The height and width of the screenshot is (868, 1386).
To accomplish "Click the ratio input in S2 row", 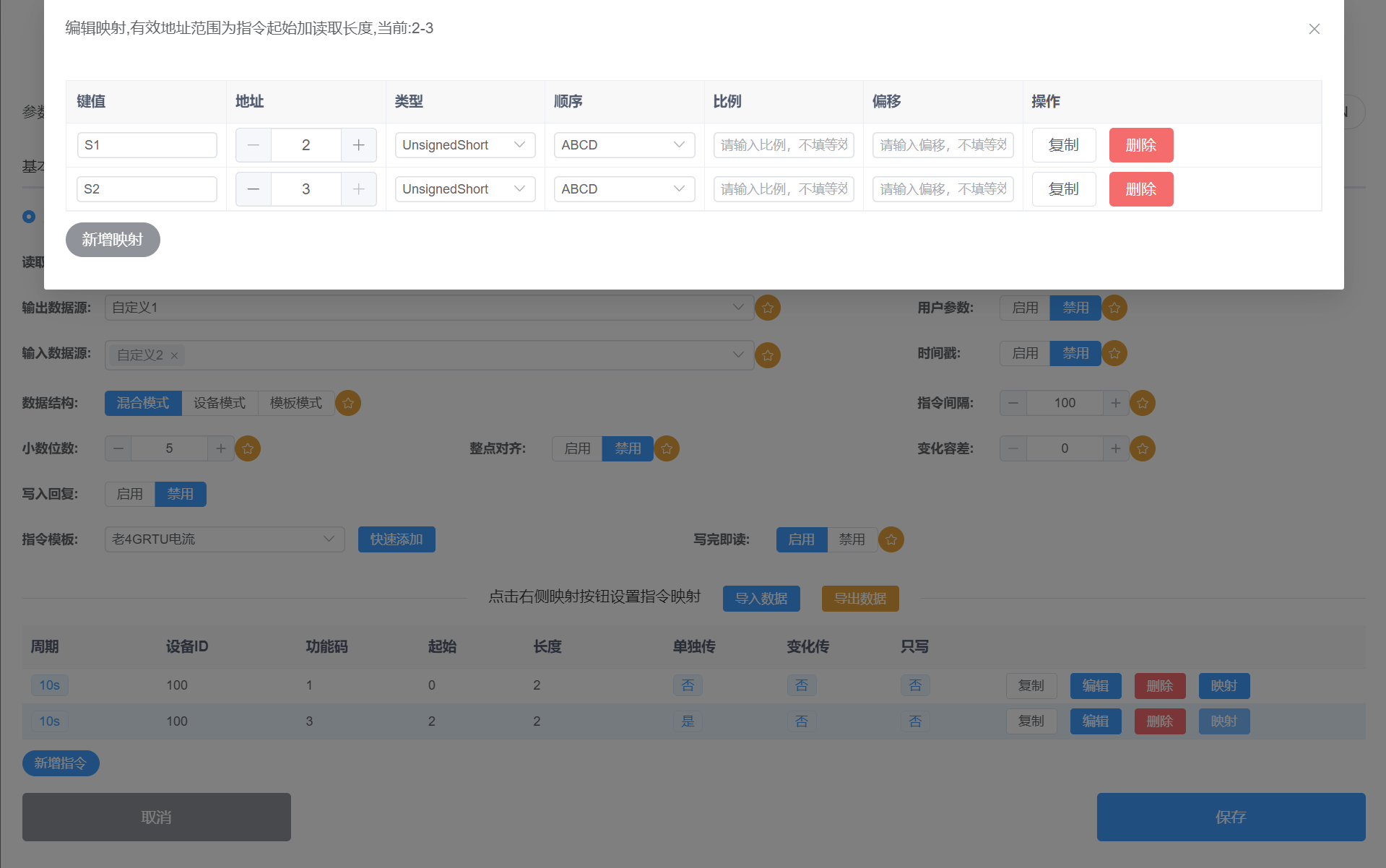I will pyautogui.click(x=784, y=189).
